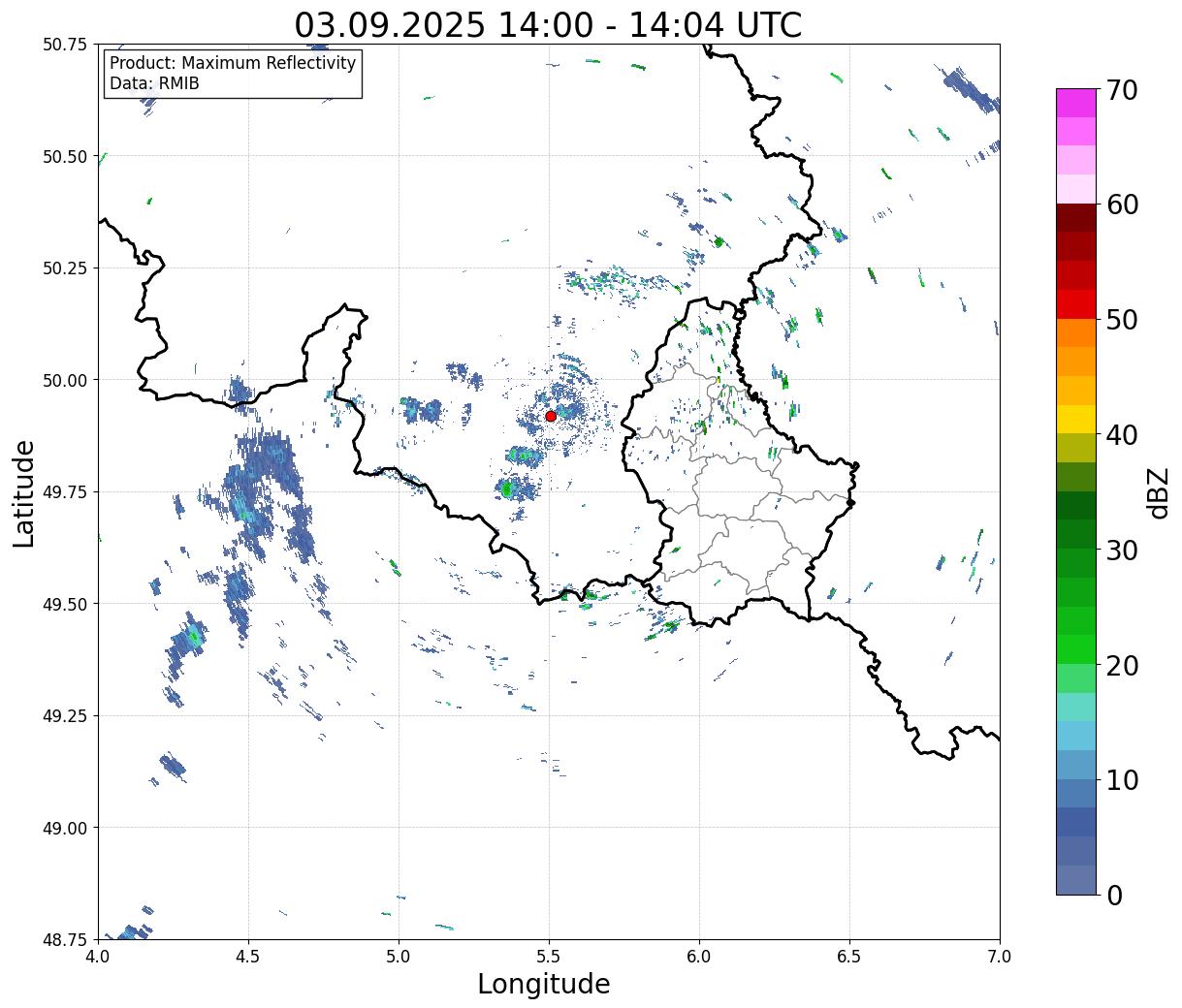The width and height of the screenshot is (1182, 1008).
Task: Click the "Longitude" axis label
Action: (544, 984)
